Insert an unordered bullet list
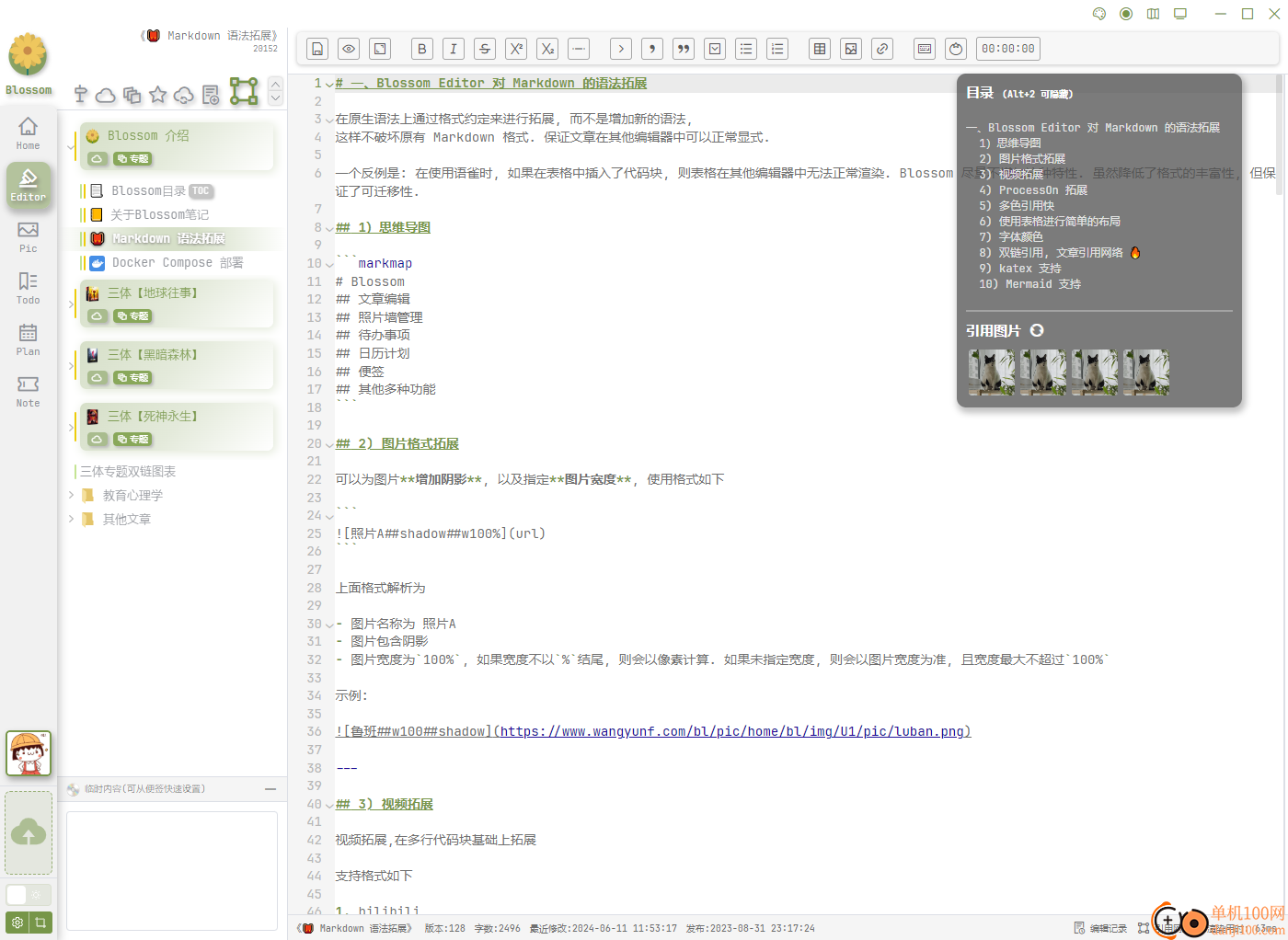Screen dimensions: 1288x940 click(746, 49)
